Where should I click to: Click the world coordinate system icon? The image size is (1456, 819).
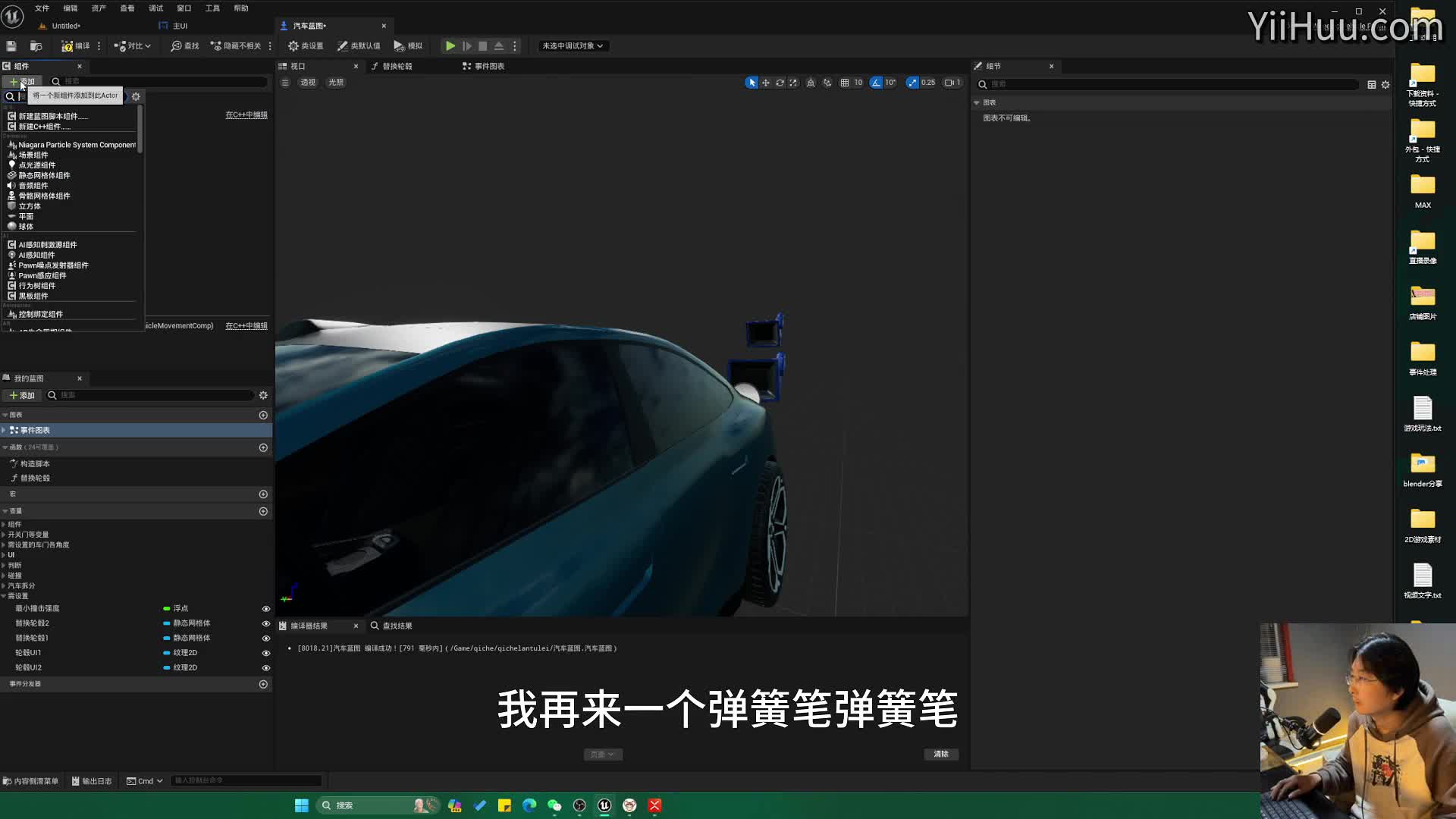tap(811, 83)
